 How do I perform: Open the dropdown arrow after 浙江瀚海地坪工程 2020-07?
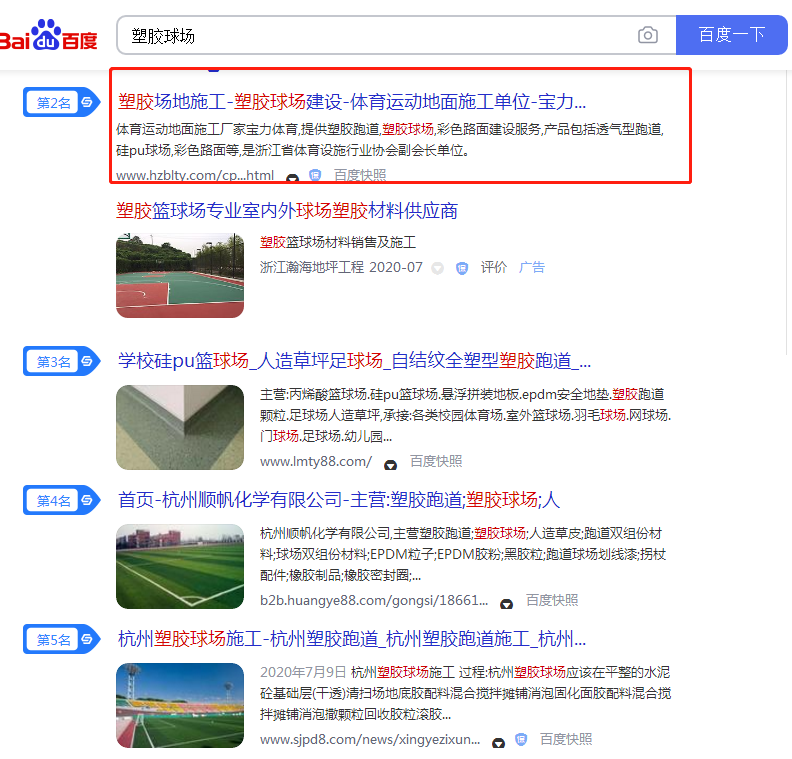pyautogui.click(x=437, y=268)
